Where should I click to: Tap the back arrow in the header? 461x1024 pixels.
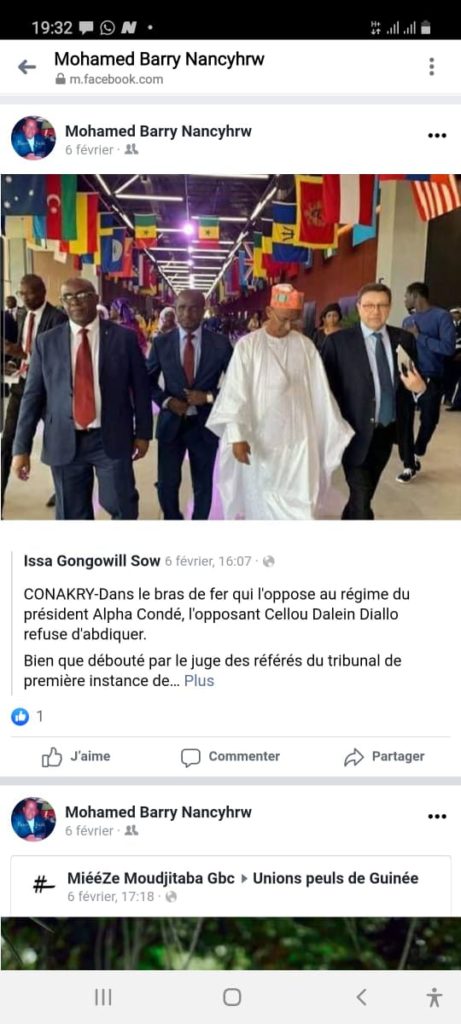27,67
